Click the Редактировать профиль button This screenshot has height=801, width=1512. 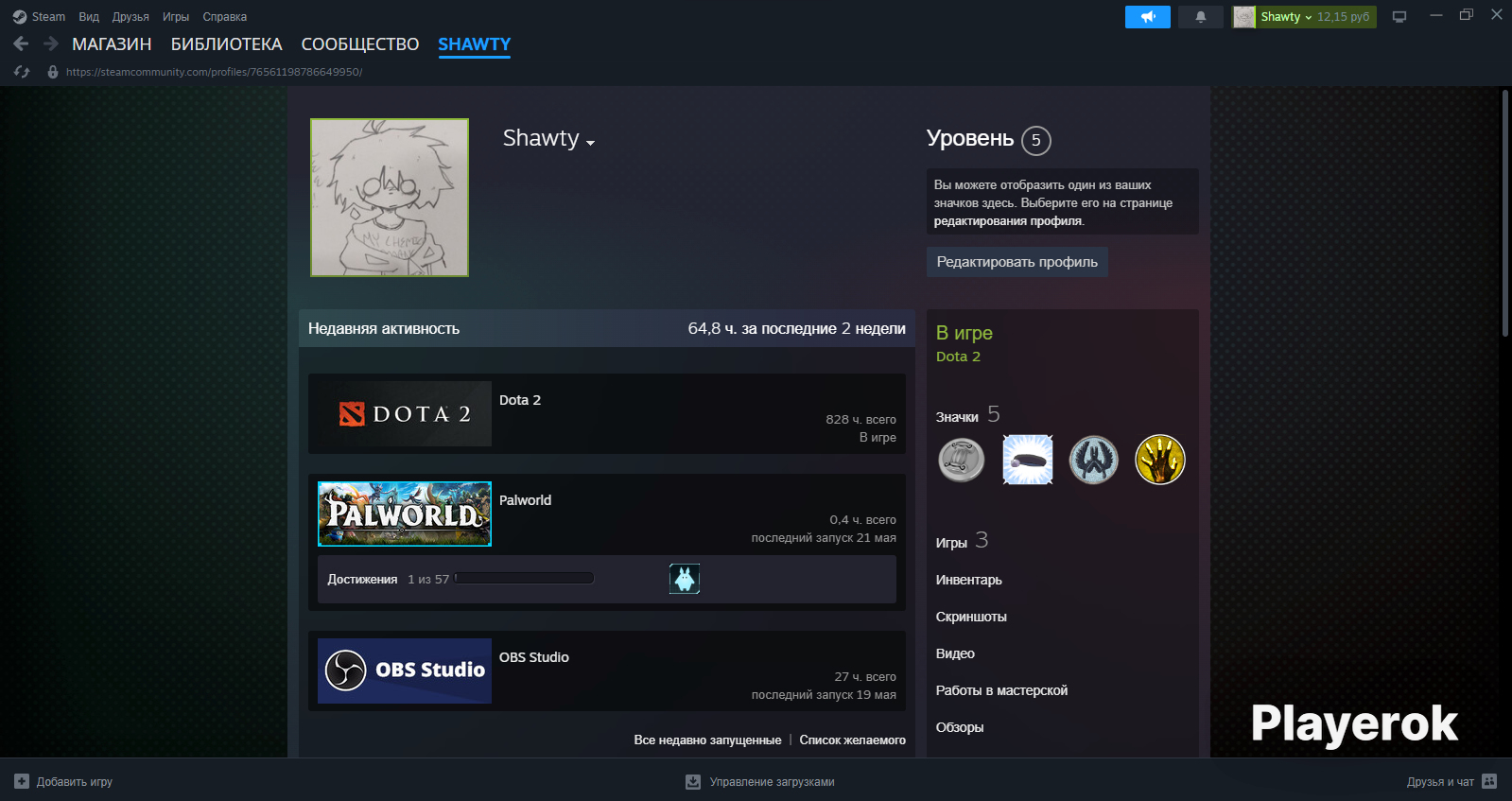point(1017,262)
